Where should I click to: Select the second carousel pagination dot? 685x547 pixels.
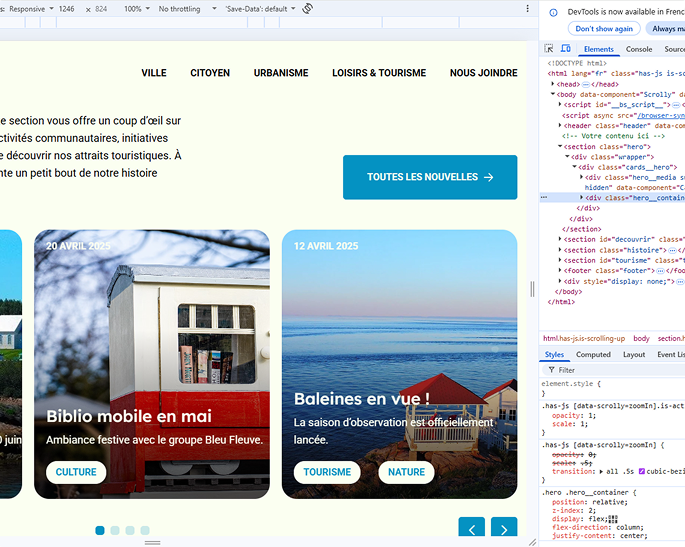(x=115, y=530)
